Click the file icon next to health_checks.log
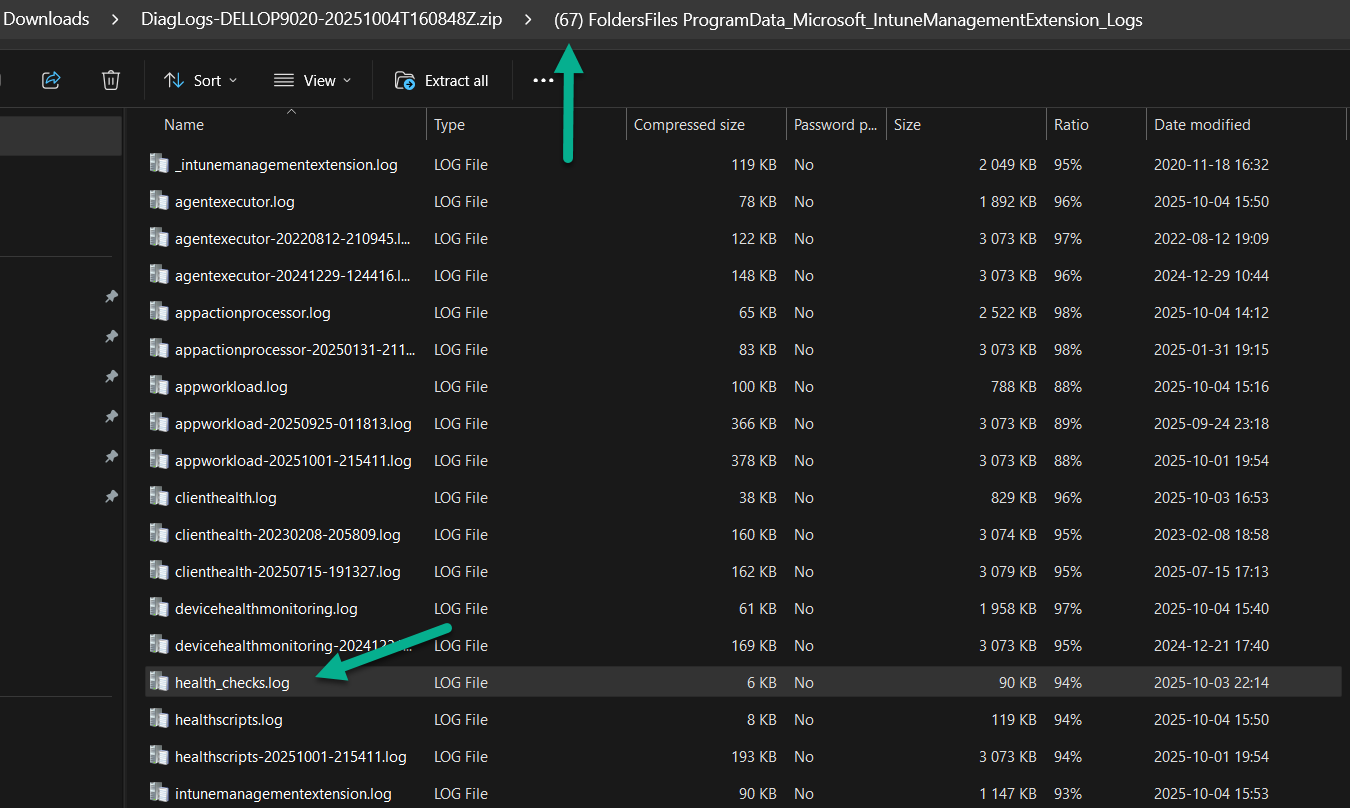Screen dimensions: 1350x808 coord(158,682)
